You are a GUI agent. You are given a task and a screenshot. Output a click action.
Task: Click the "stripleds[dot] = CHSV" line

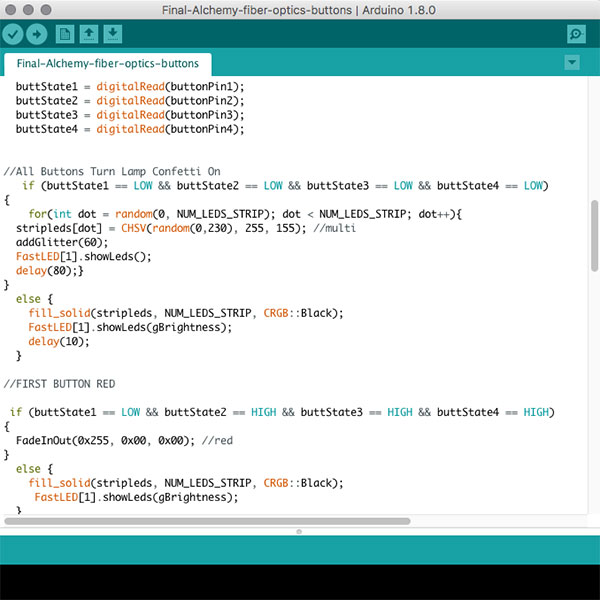click(186, 228)
